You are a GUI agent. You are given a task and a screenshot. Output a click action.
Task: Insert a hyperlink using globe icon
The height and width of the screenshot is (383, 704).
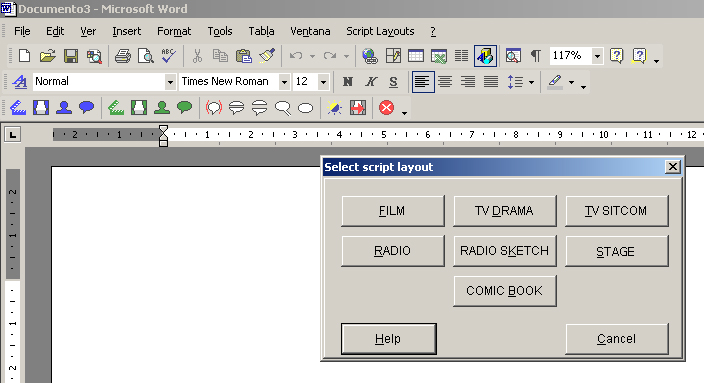pos(370,56)
